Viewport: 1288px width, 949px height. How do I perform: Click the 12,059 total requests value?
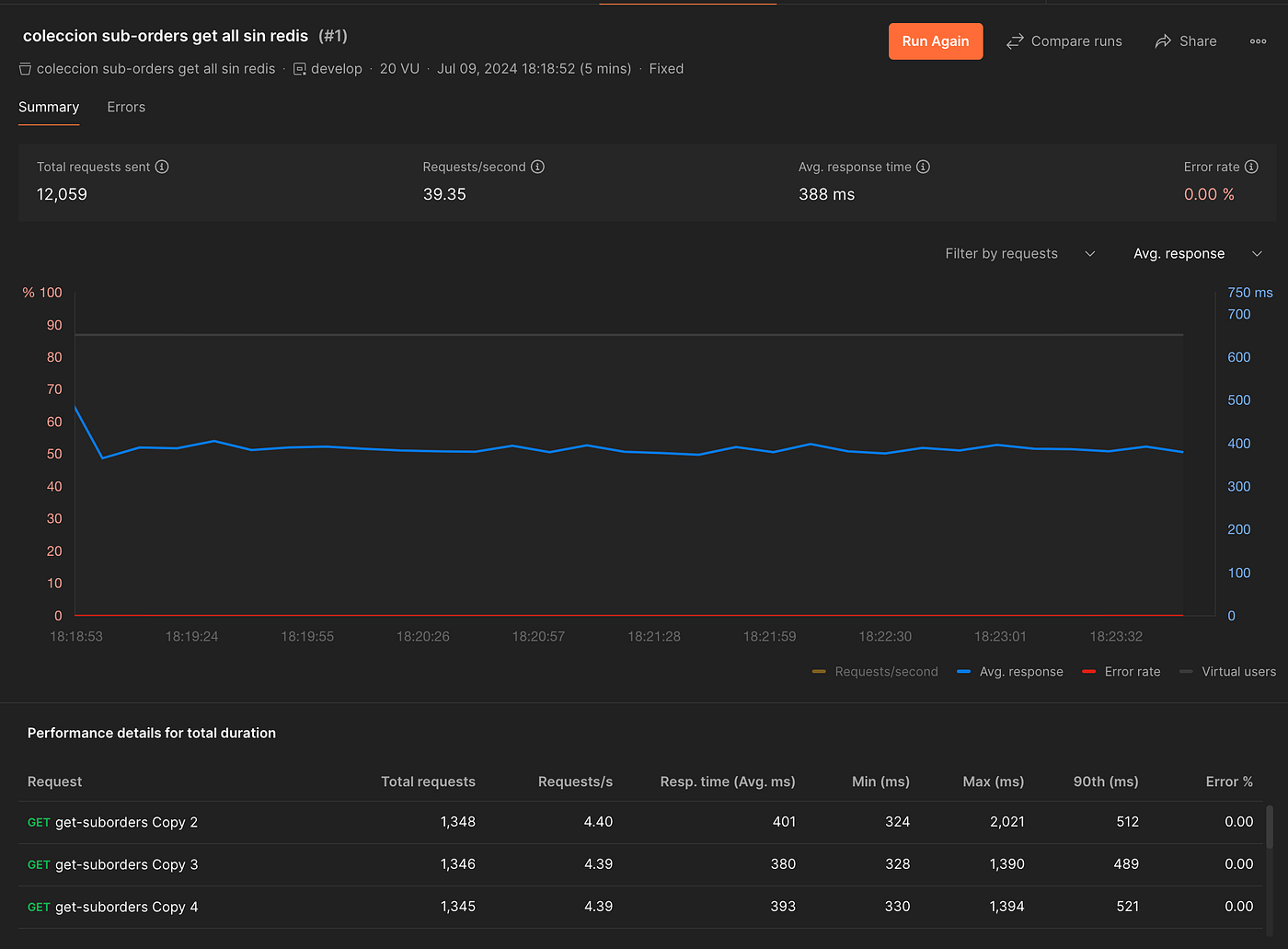62,194
